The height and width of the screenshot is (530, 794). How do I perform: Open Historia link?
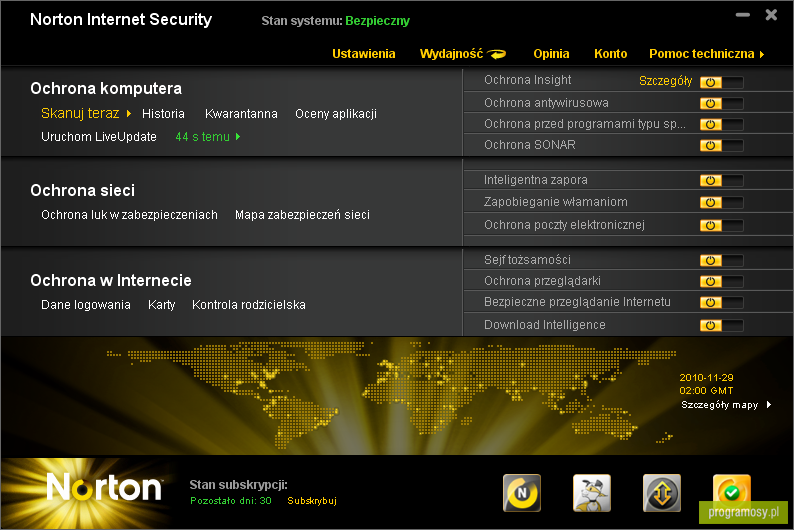pyautogui.click(x=163, y=114)
